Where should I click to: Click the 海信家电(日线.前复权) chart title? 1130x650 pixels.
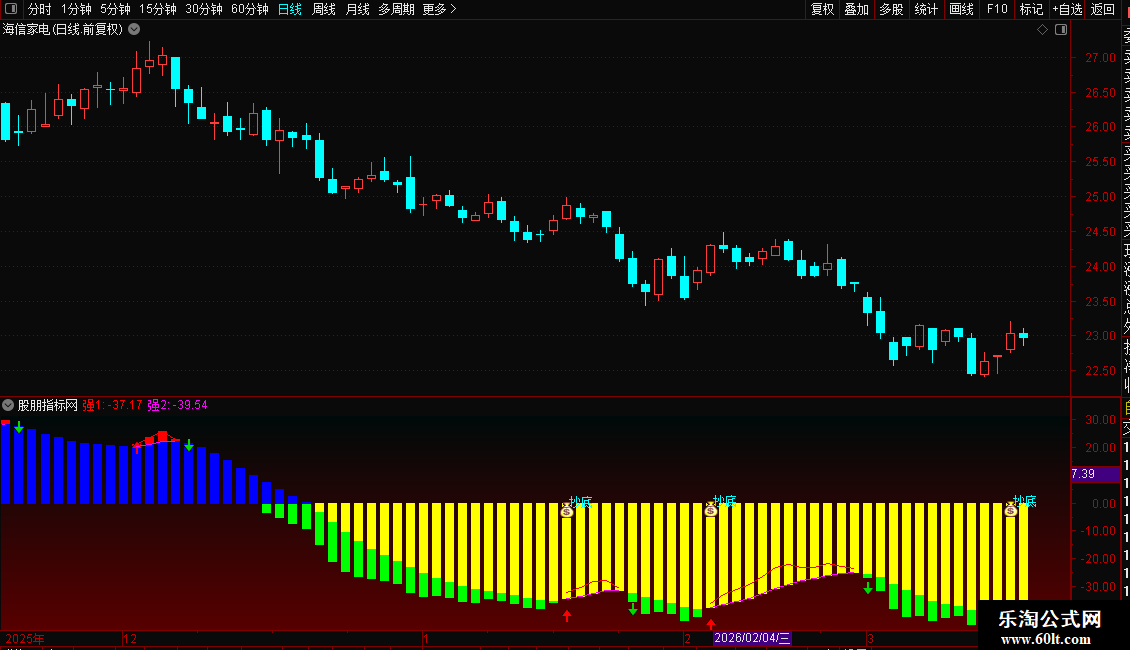click(x=63, y=30)
